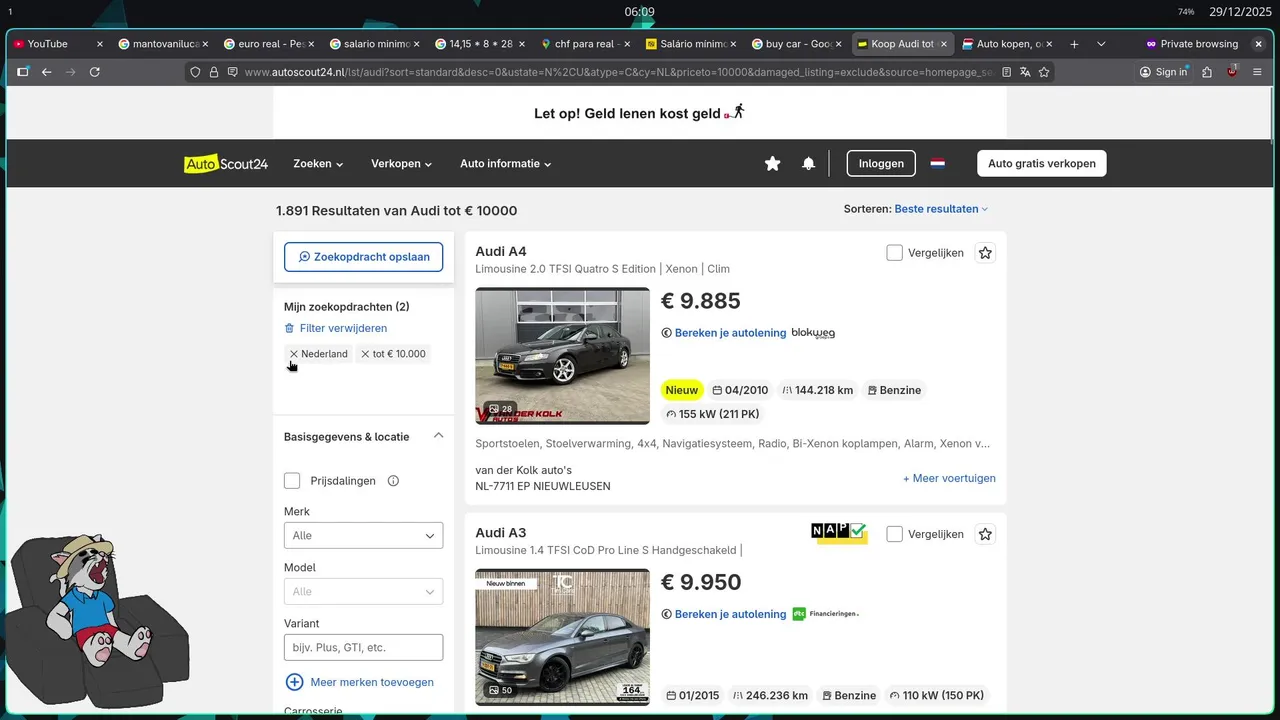Tick Vergelijken checkbox for Audi A3
The width and height of the screenshot is (1280, 720).
(894, 534)
